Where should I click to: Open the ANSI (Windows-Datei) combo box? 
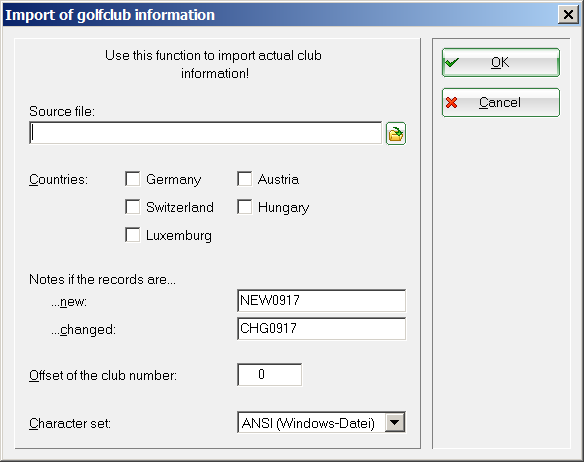click(x=321, y=423)
